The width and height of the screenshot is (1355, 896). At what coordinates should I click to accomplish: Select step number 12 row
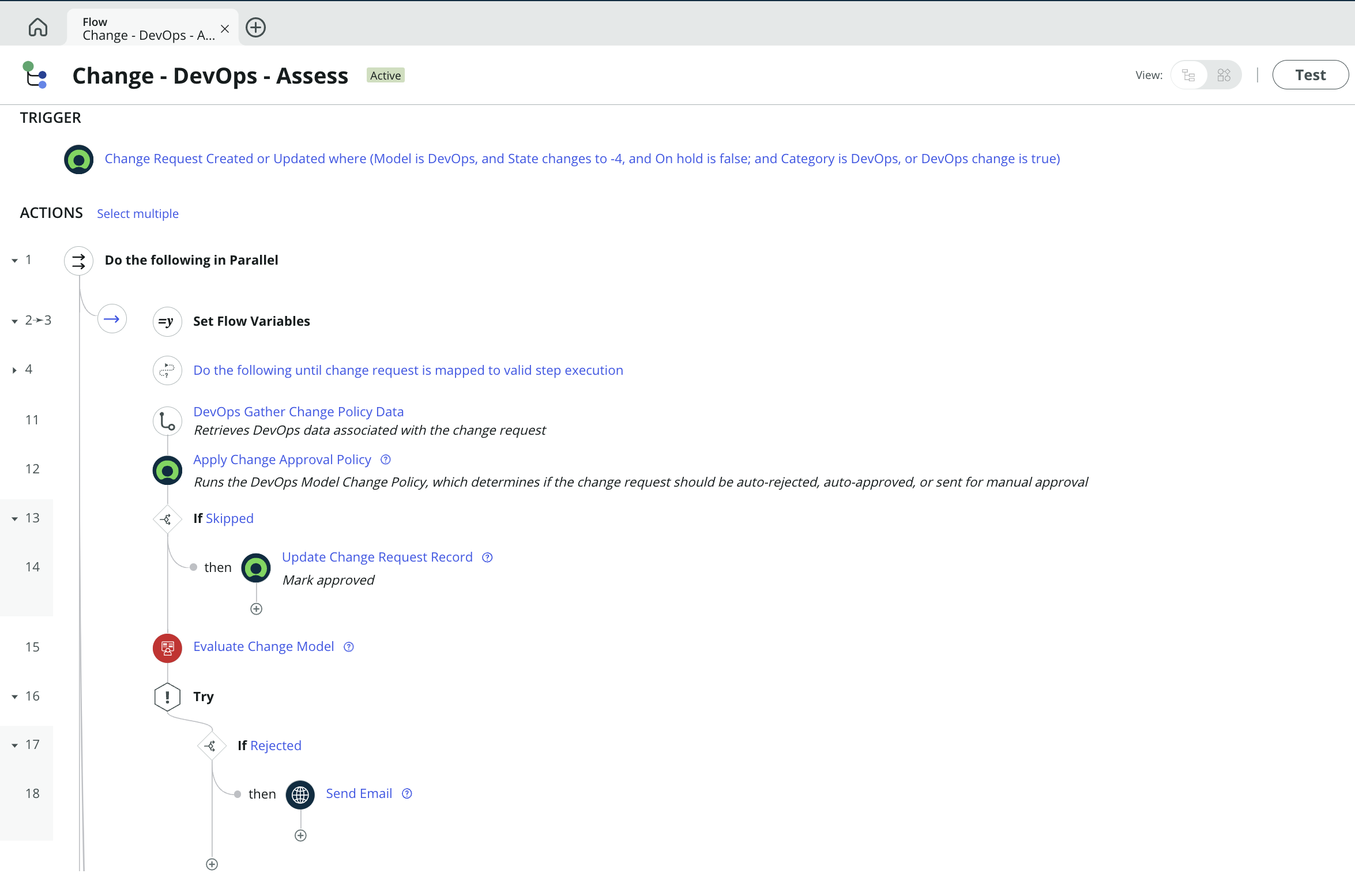coord(32,469)
